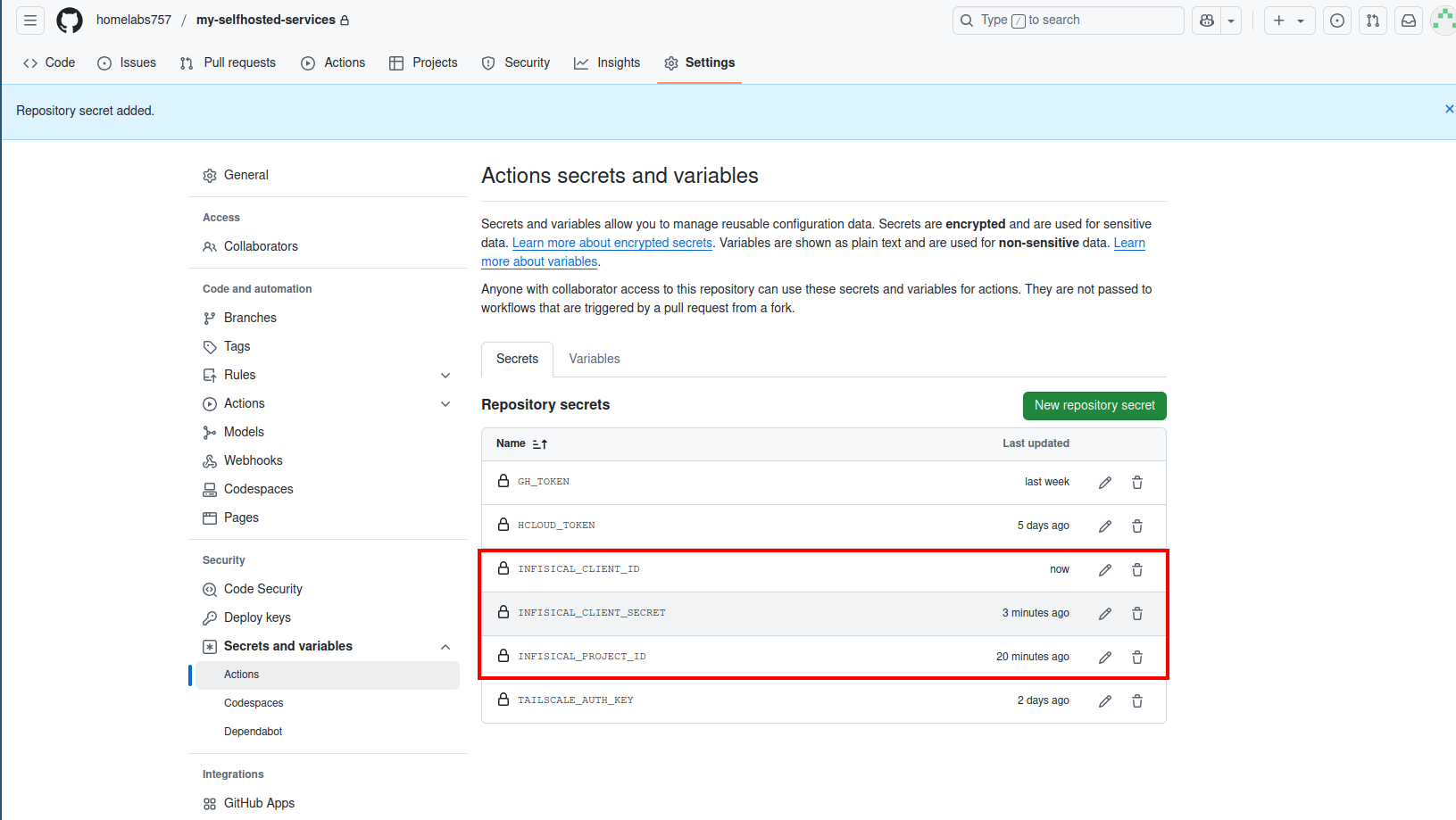Open 'Learn more about encrypted secrets' link

tap(612, 243)
